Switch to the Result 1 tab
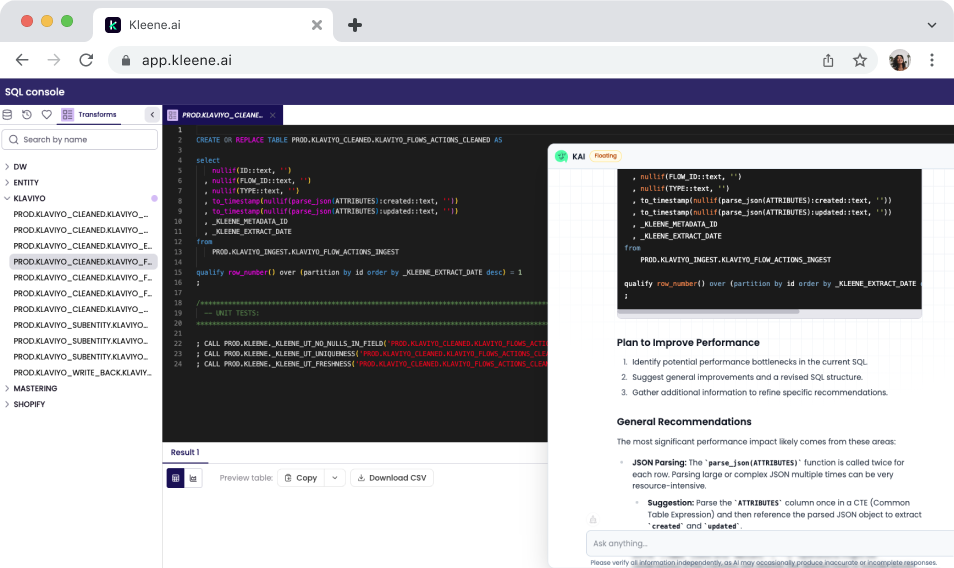 click(185, 452)
